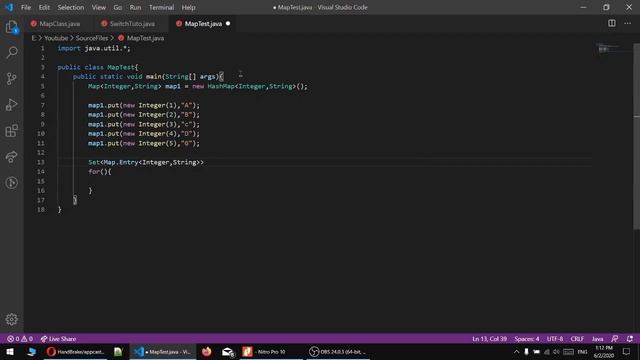
Task: Open the Terminal menu
Action: 161,7
